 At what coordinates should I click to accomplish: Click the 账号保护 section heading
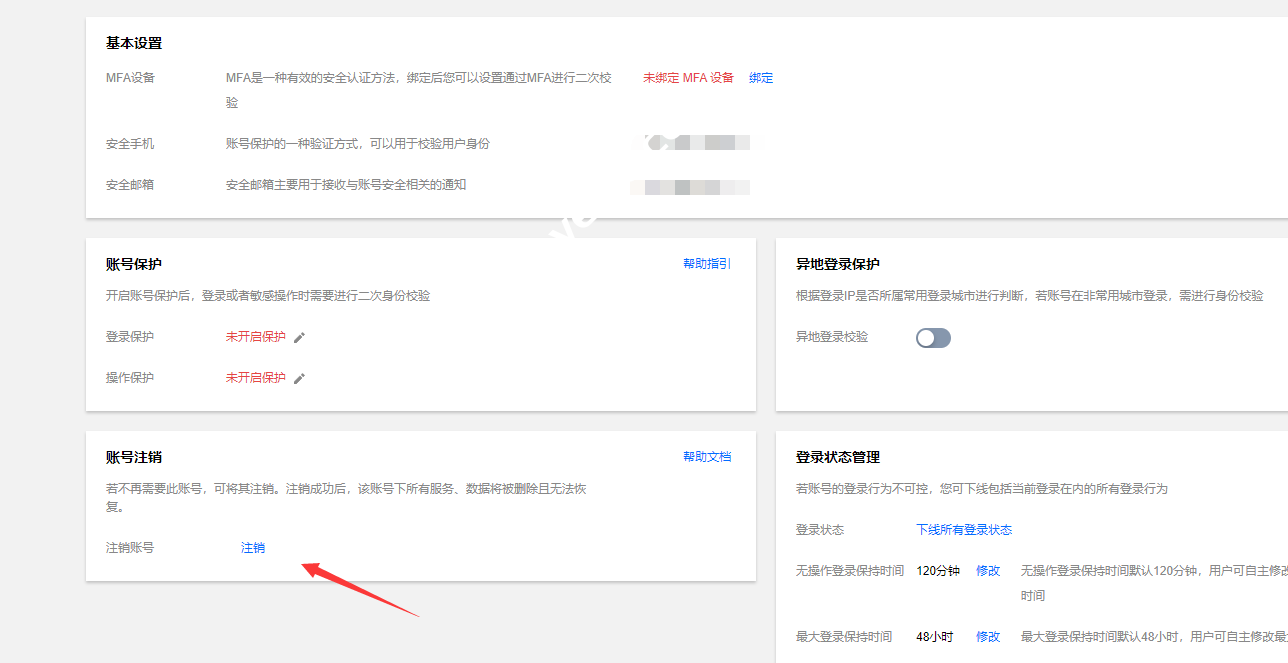(134, 265)
